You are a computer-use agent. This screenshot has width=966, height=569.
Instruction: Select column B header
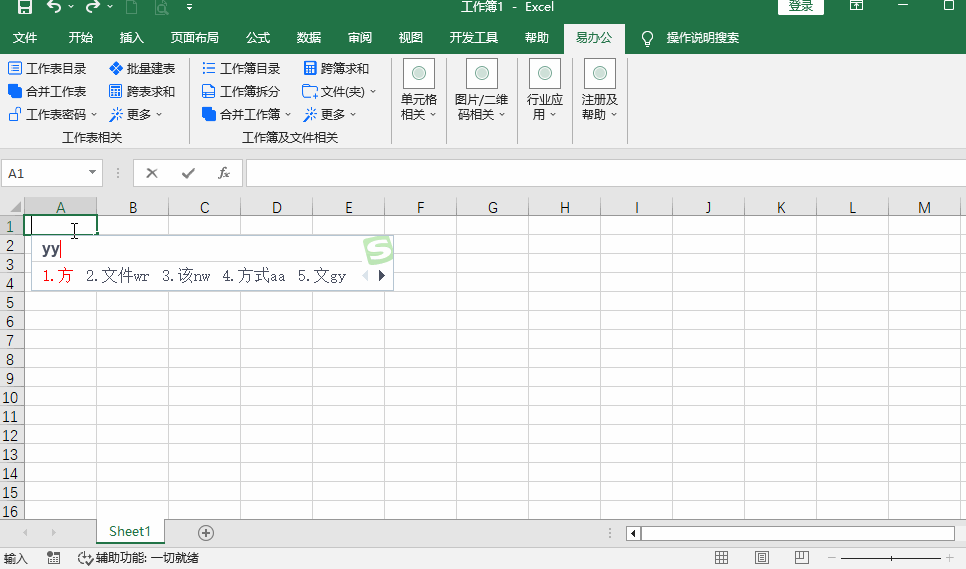coord(132,207)
